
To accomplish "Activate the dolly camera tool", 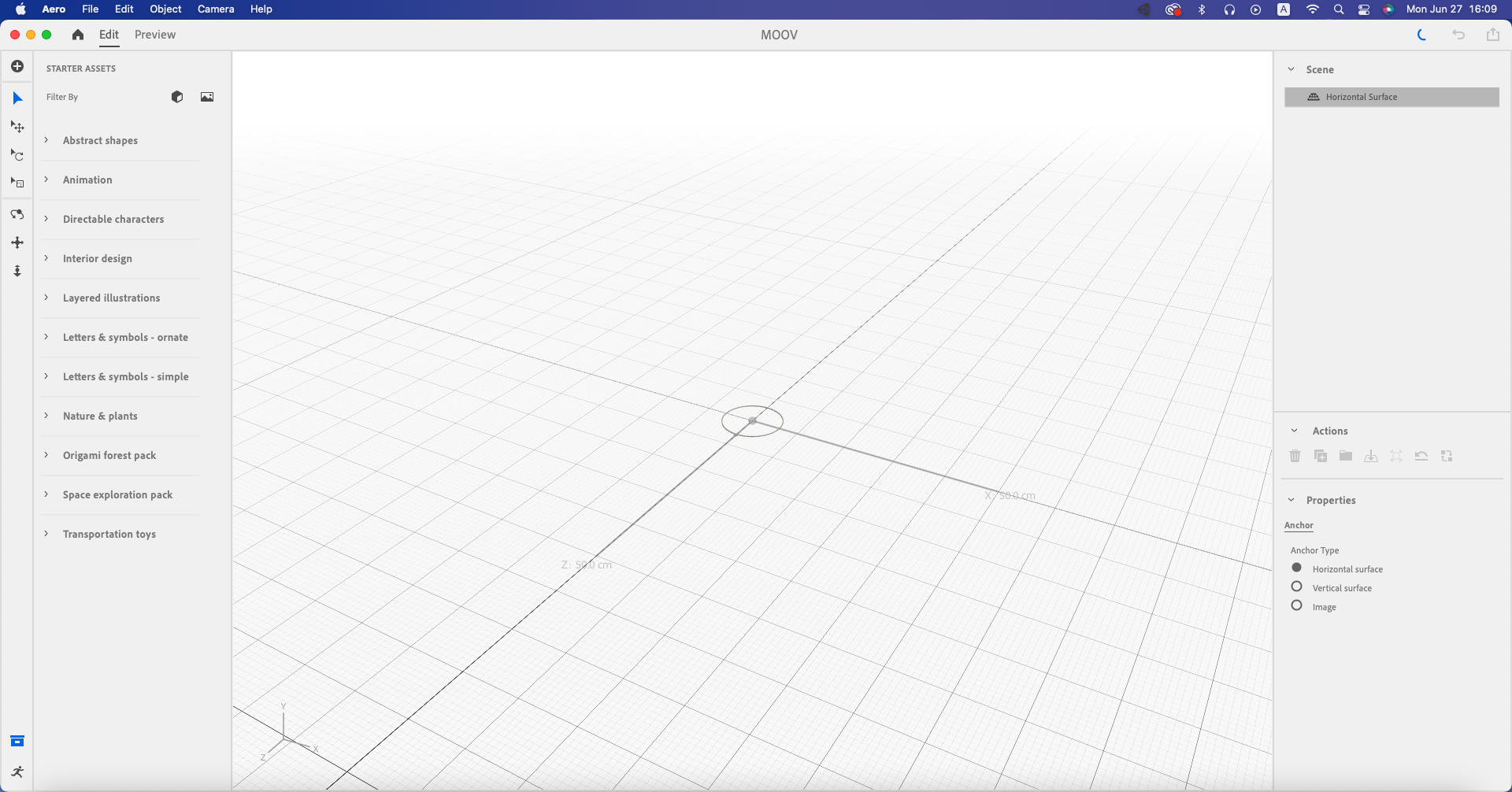I will [17, 271].
